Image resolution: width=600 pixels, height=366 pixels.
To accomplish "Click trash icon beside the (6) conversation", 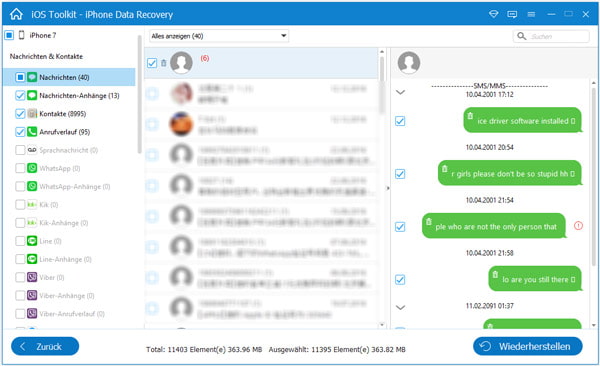I will click(x=164, y=63).
